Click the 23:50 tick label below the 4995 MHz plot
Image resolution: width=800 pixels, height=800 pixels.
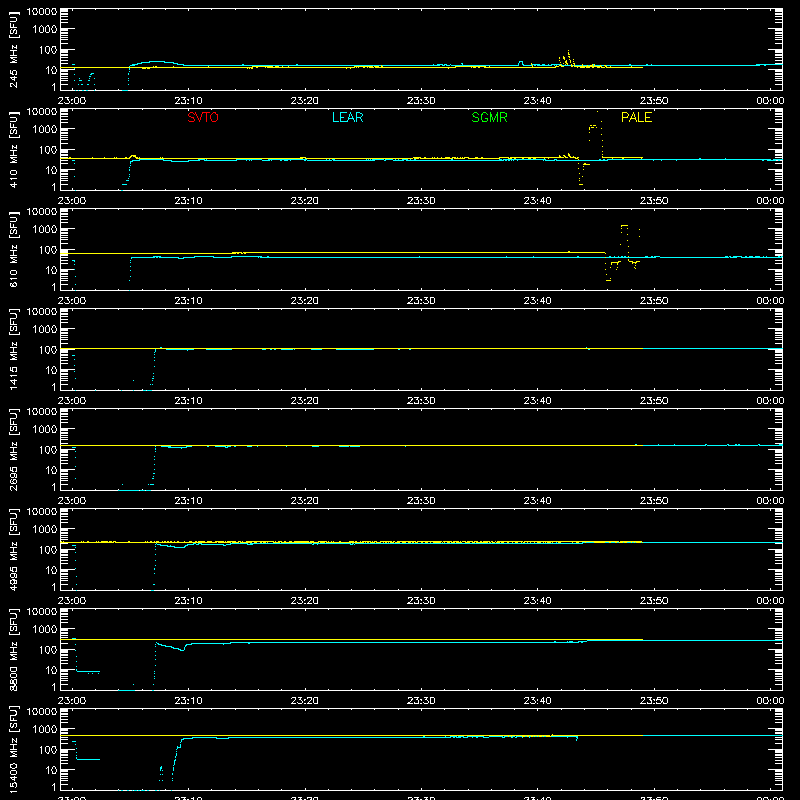pyautogui.click(x=654, y=601)
